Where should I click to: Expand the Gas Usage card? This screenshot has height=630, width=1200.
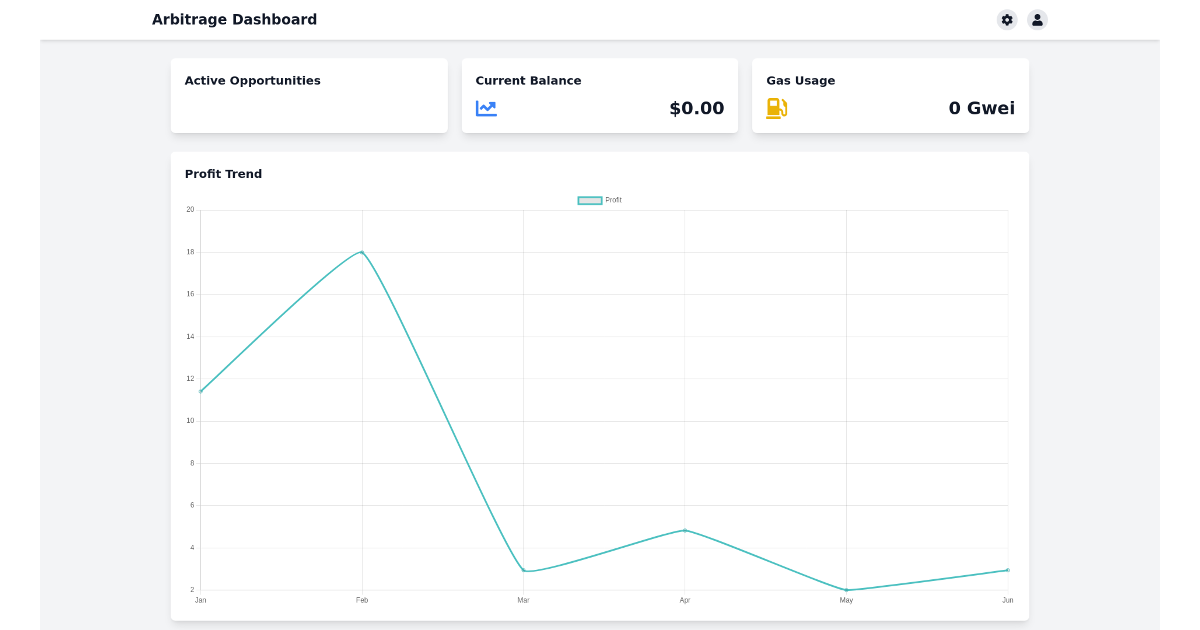coord(889,95)
